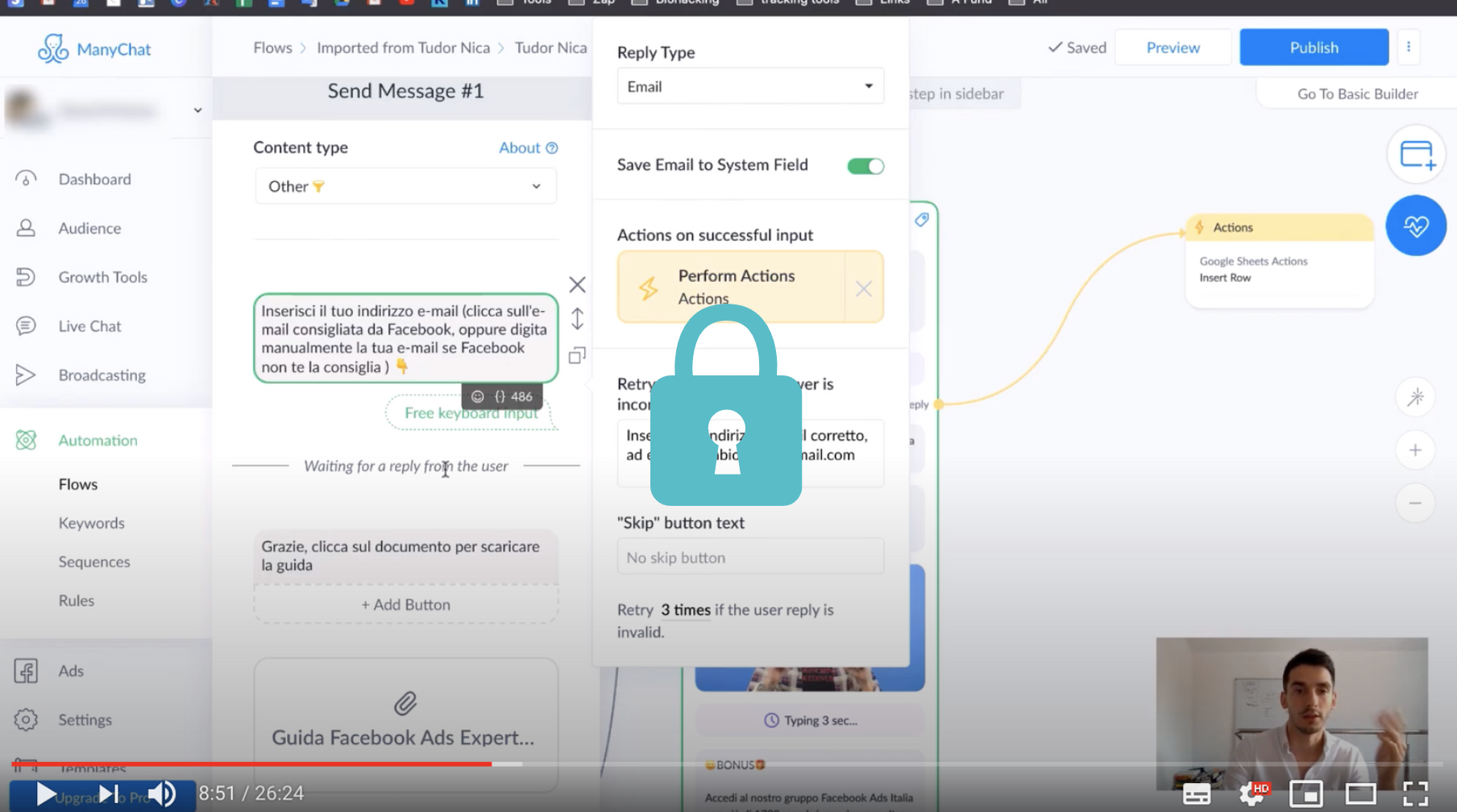Click the Preview button

1173,48
